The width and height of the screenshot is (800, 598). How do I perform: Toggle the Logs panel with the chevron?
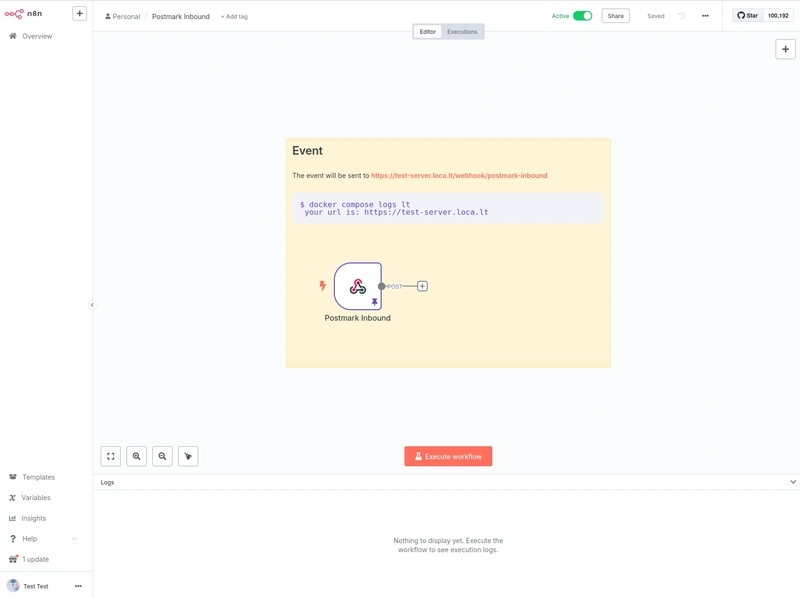pyautogui.click(x=793, y=482)
